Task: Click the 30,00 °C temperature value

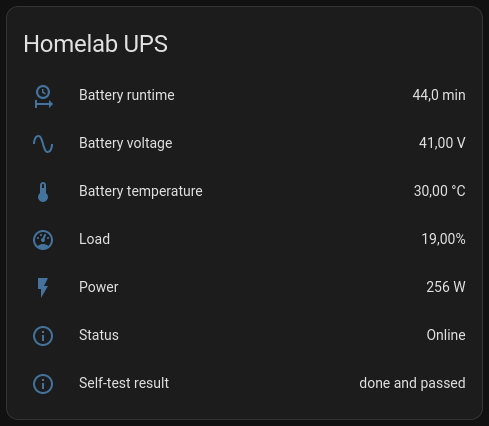Action: pos(439,191)
